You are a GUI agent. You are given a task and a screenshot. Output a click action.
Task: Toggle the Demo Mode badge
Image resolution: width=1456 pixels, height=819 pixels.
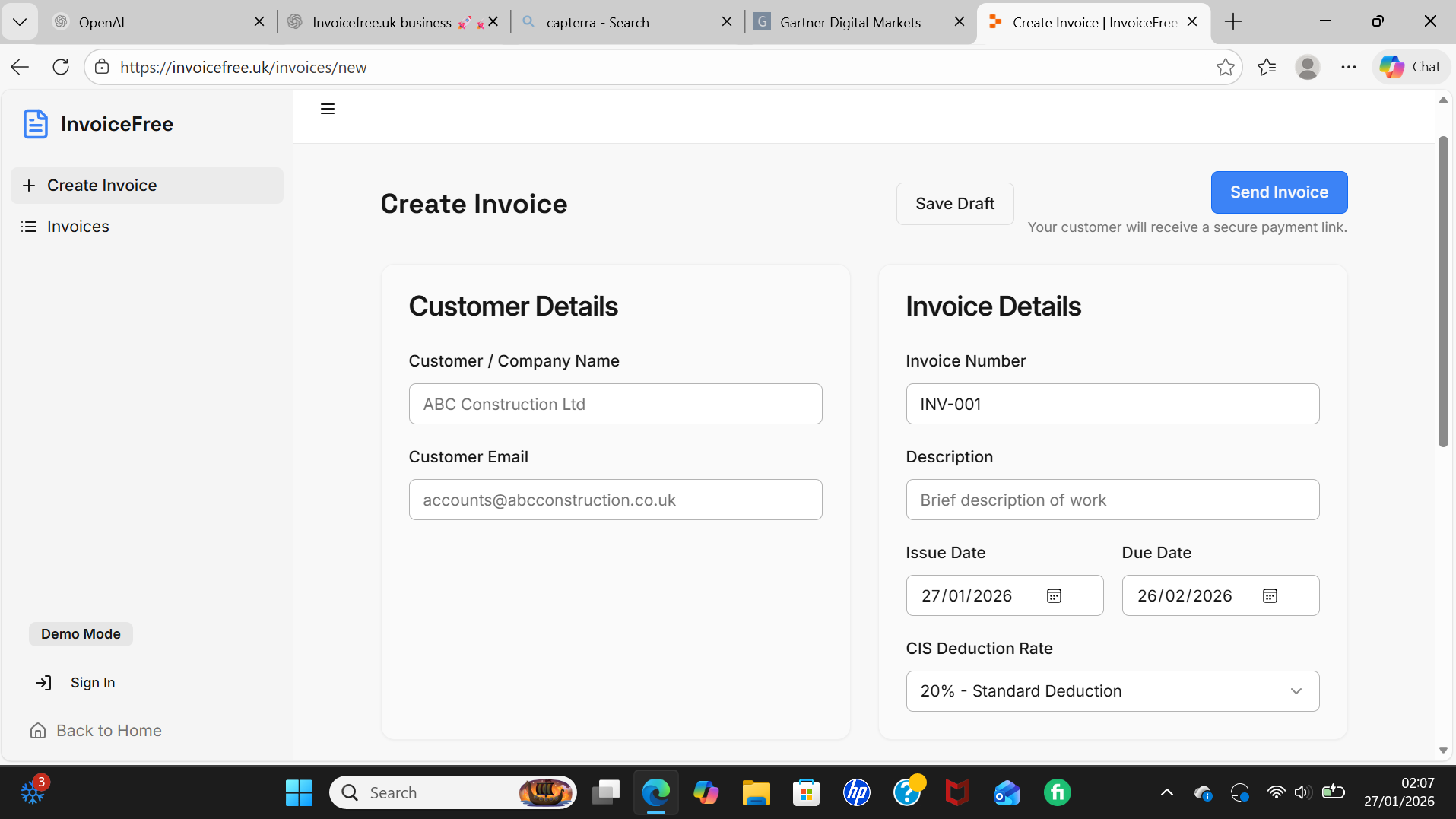[80, 633]
